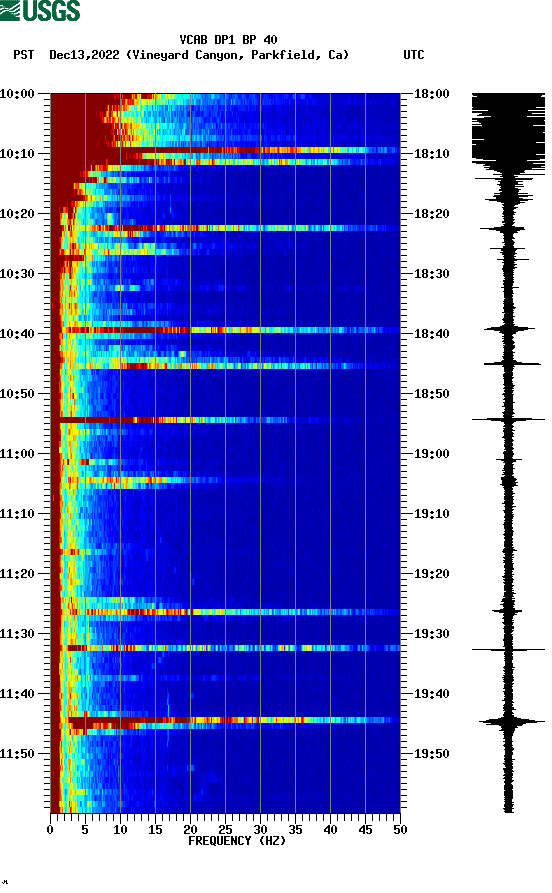
Task: Click the 'FREQUENCY (HZ)' axis title
Action: point(236,841)
